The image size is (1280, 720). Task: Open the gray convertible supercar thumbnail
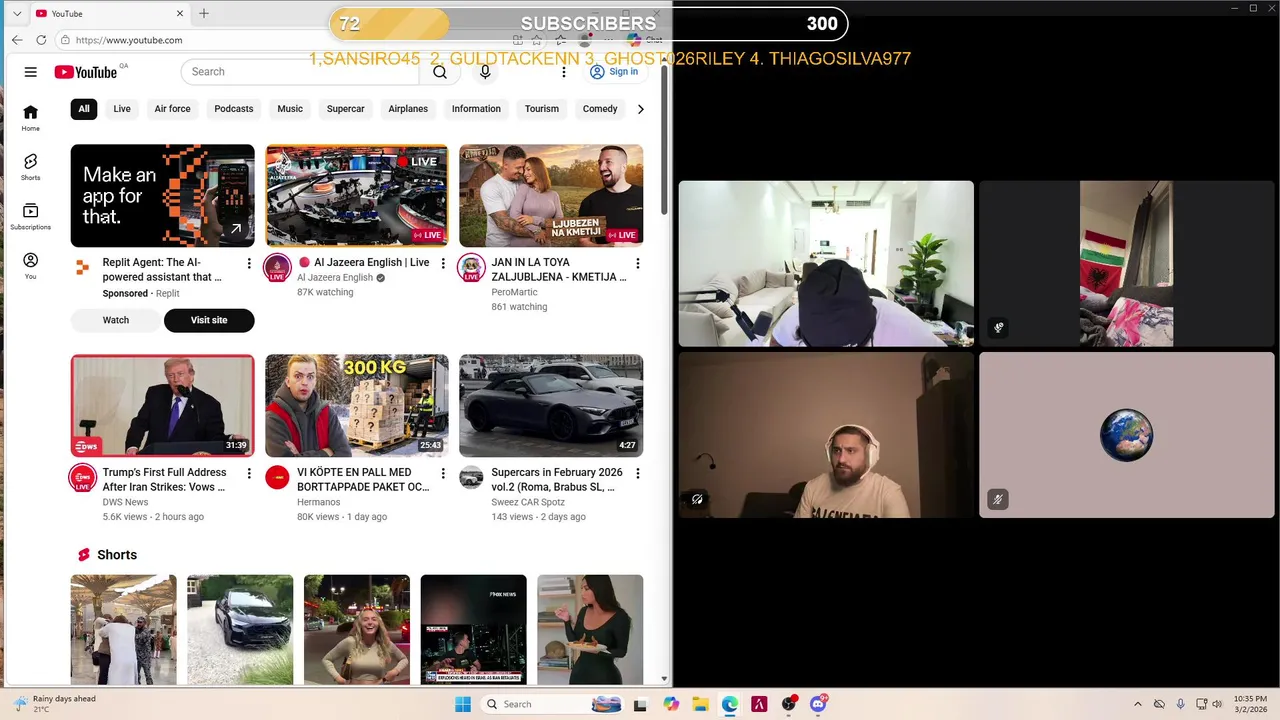[x=551, y=405]
